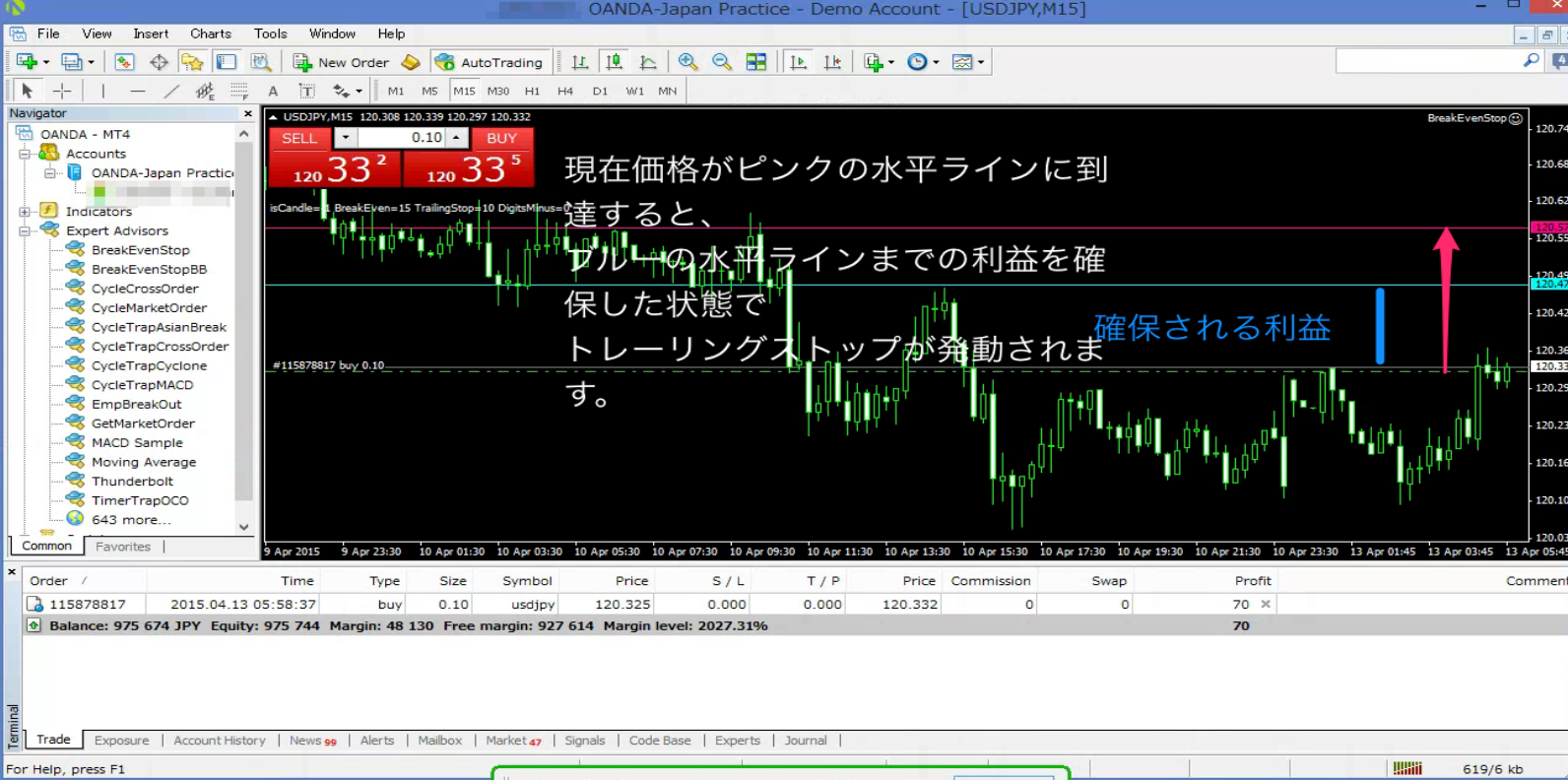Screen dimensions: 1568x780
Task: Open the Charts menu
Action: pos(211,33)
